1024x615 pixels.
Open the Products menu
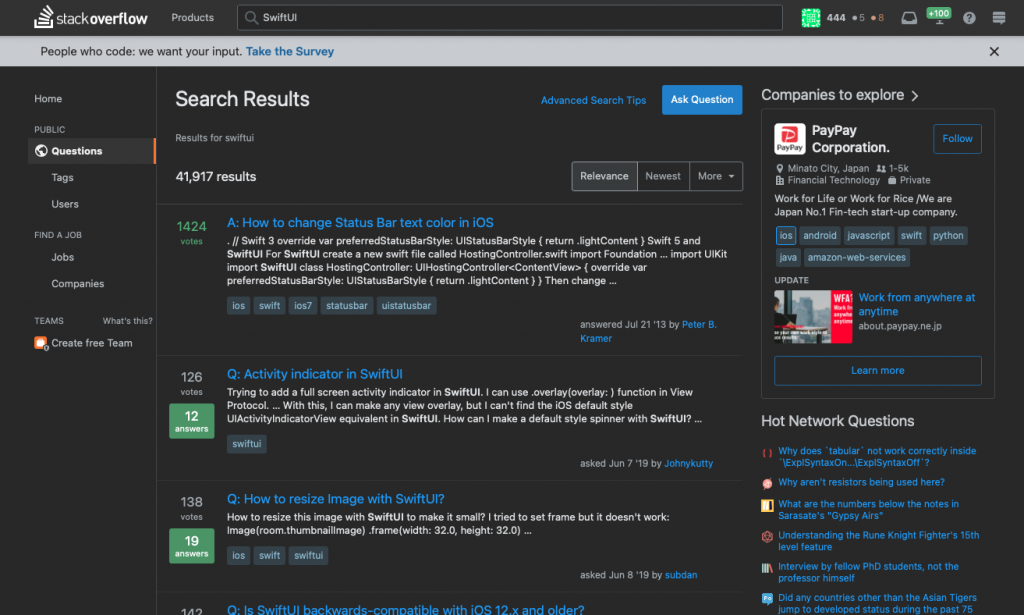[x=193, y=18]
